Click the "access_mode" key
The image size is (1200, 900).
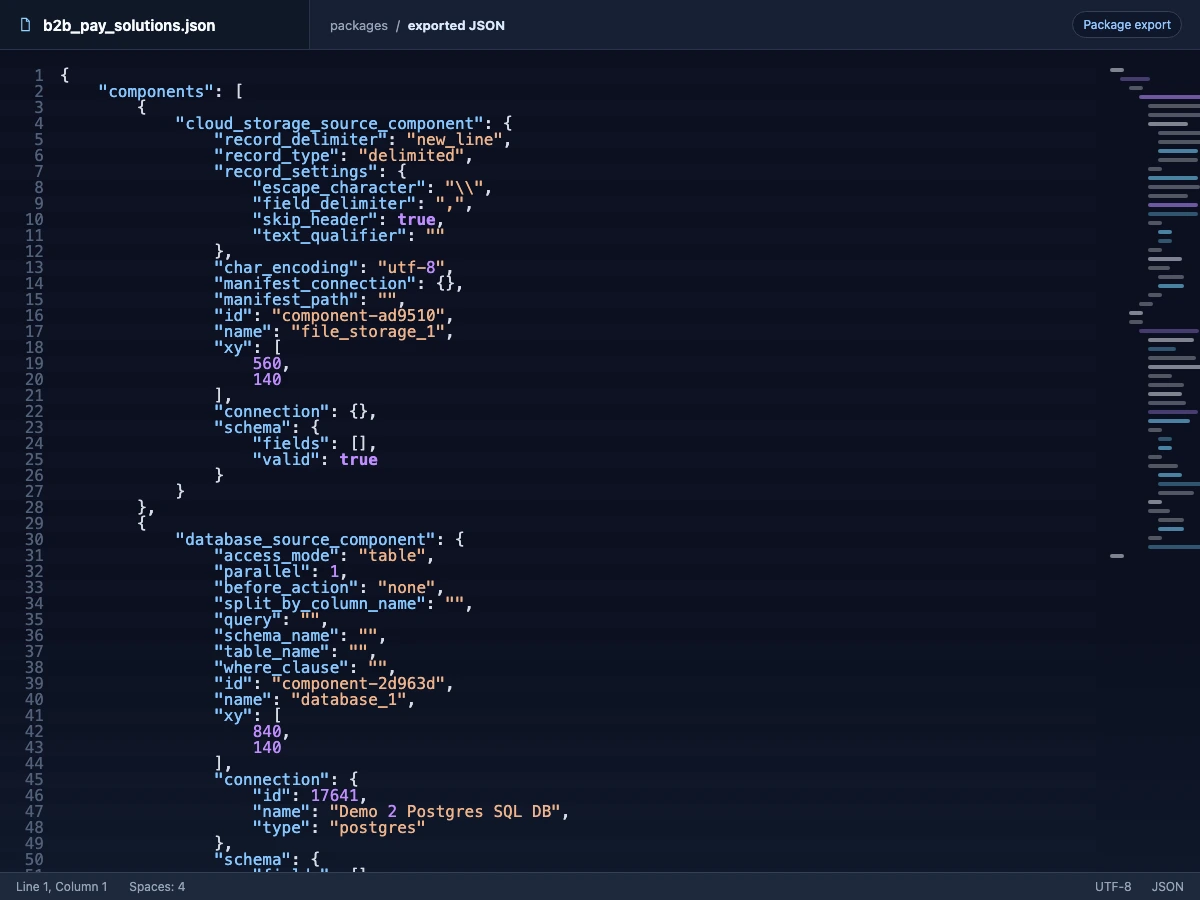coord(277,555)
